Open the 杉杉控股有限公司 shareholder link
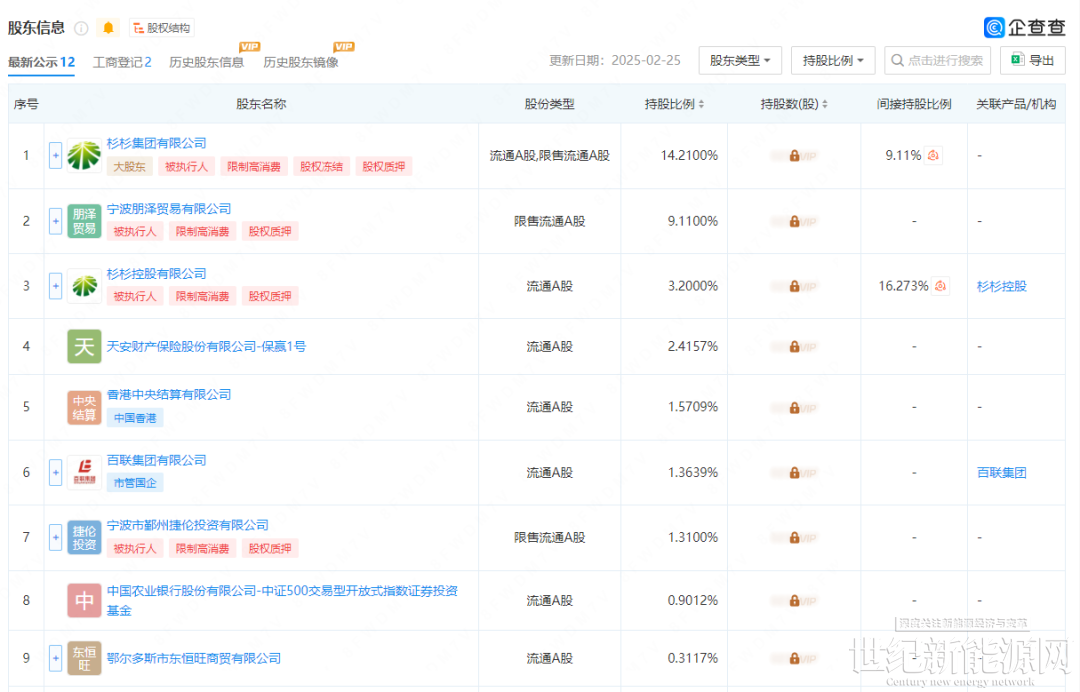 click(156, 273)
